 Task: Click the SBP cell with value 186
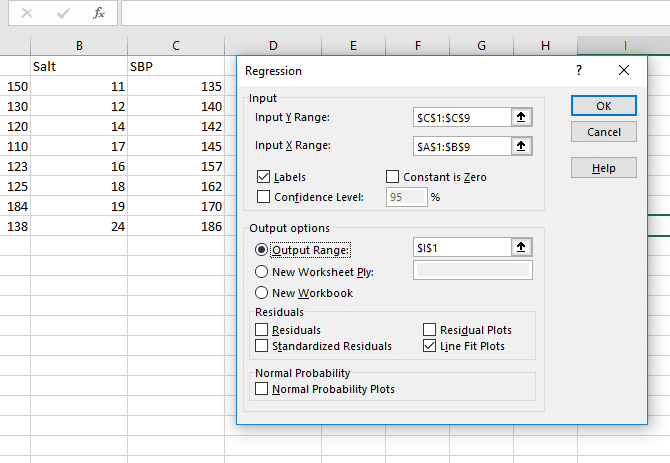176,226
